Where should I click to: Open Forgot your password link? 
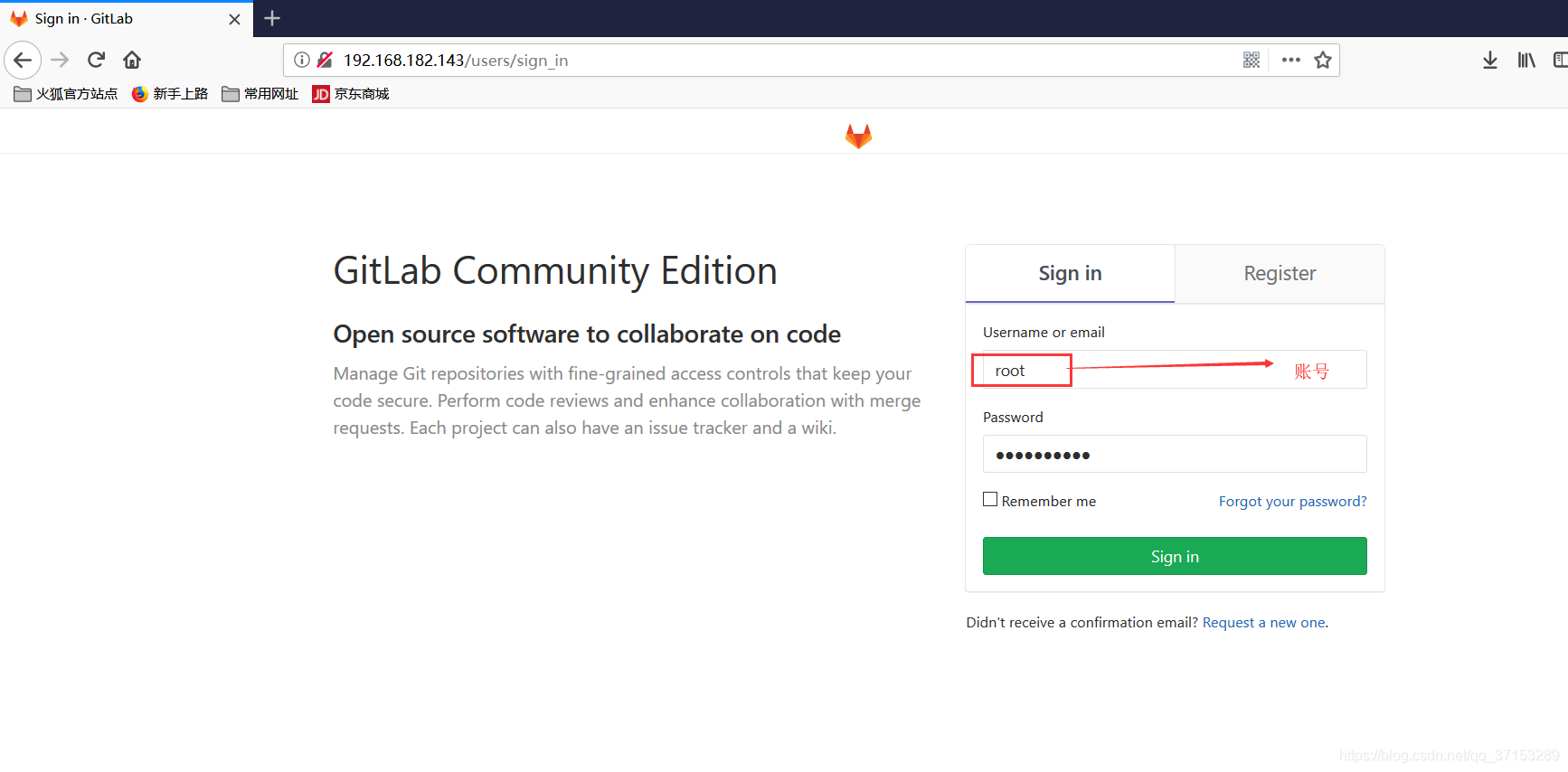(x=1292, y=502)
